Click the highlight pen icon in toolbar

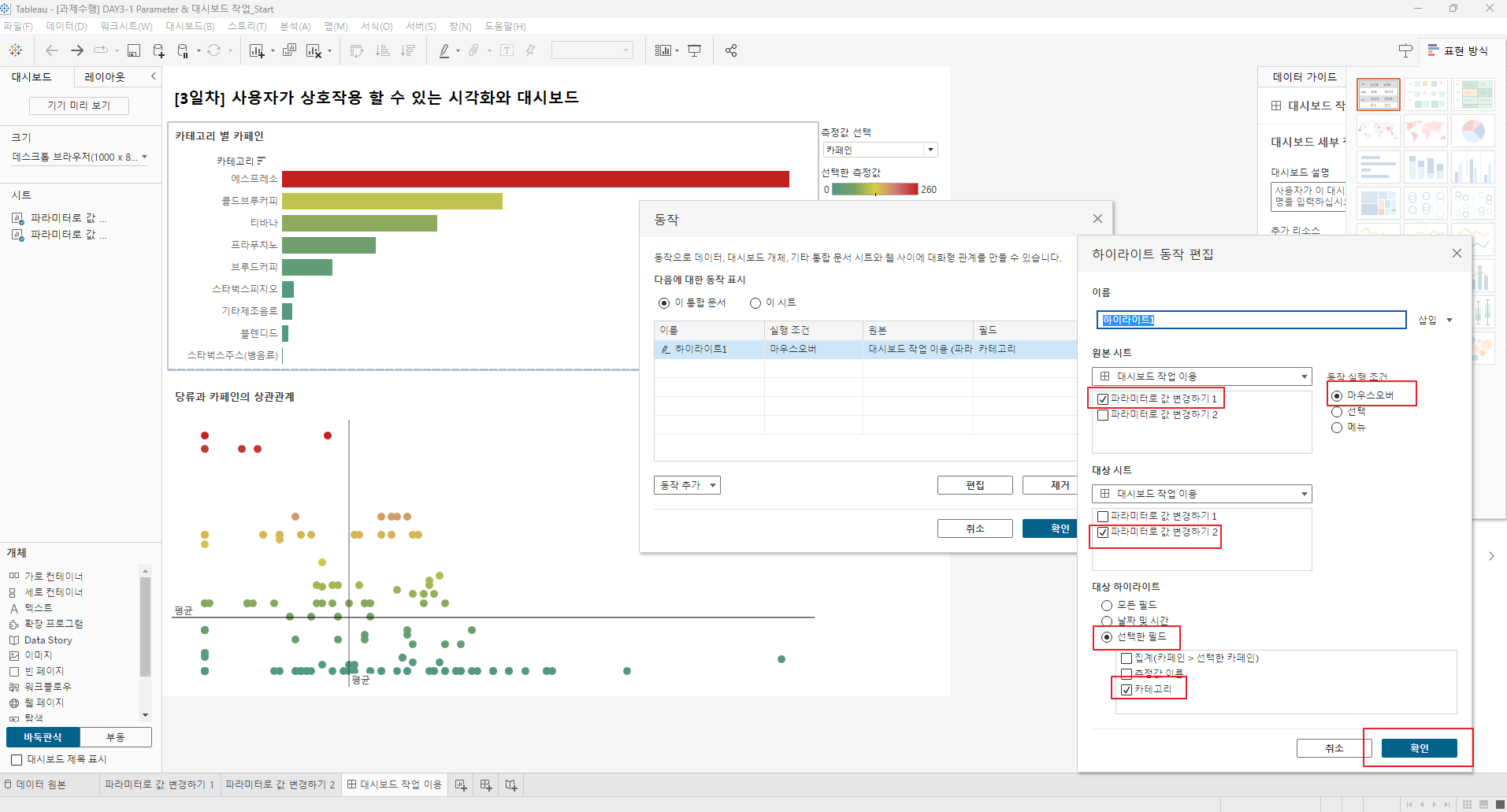(444, 50)
